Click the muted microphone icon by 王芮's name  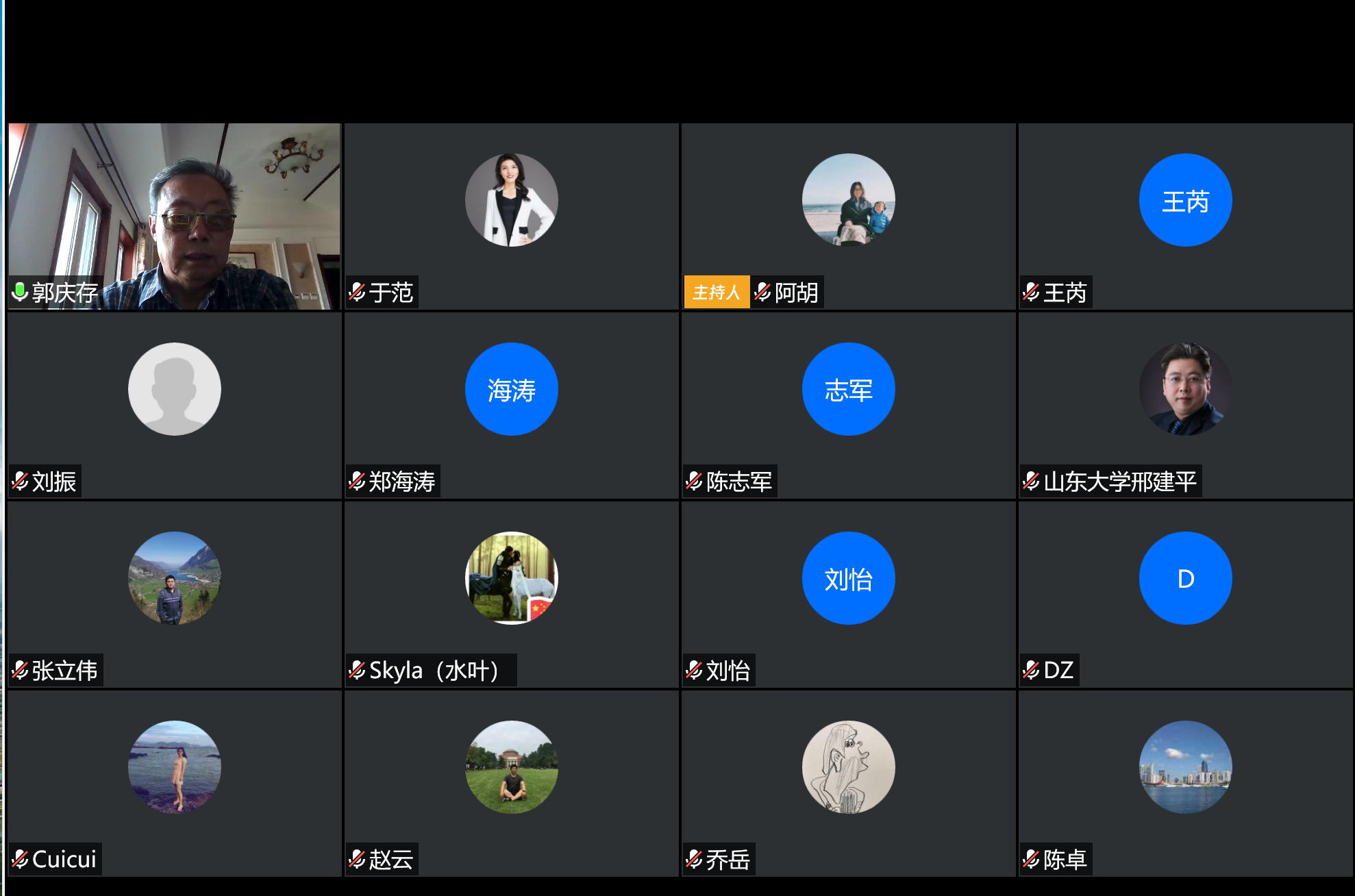[x=1031, y=293]
